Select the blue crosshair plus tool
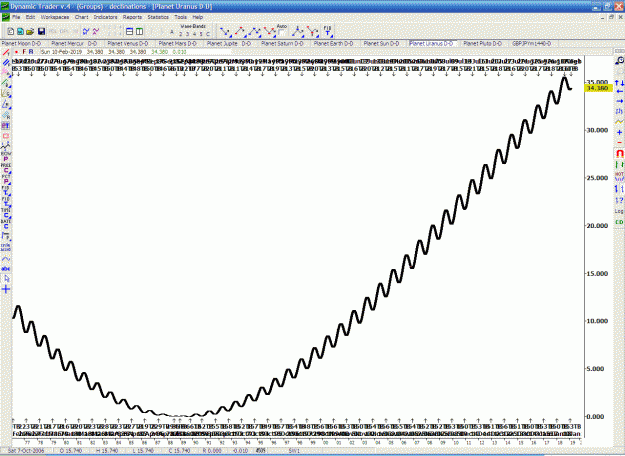Viewport: 625px width, 456px height. point(6,289)
